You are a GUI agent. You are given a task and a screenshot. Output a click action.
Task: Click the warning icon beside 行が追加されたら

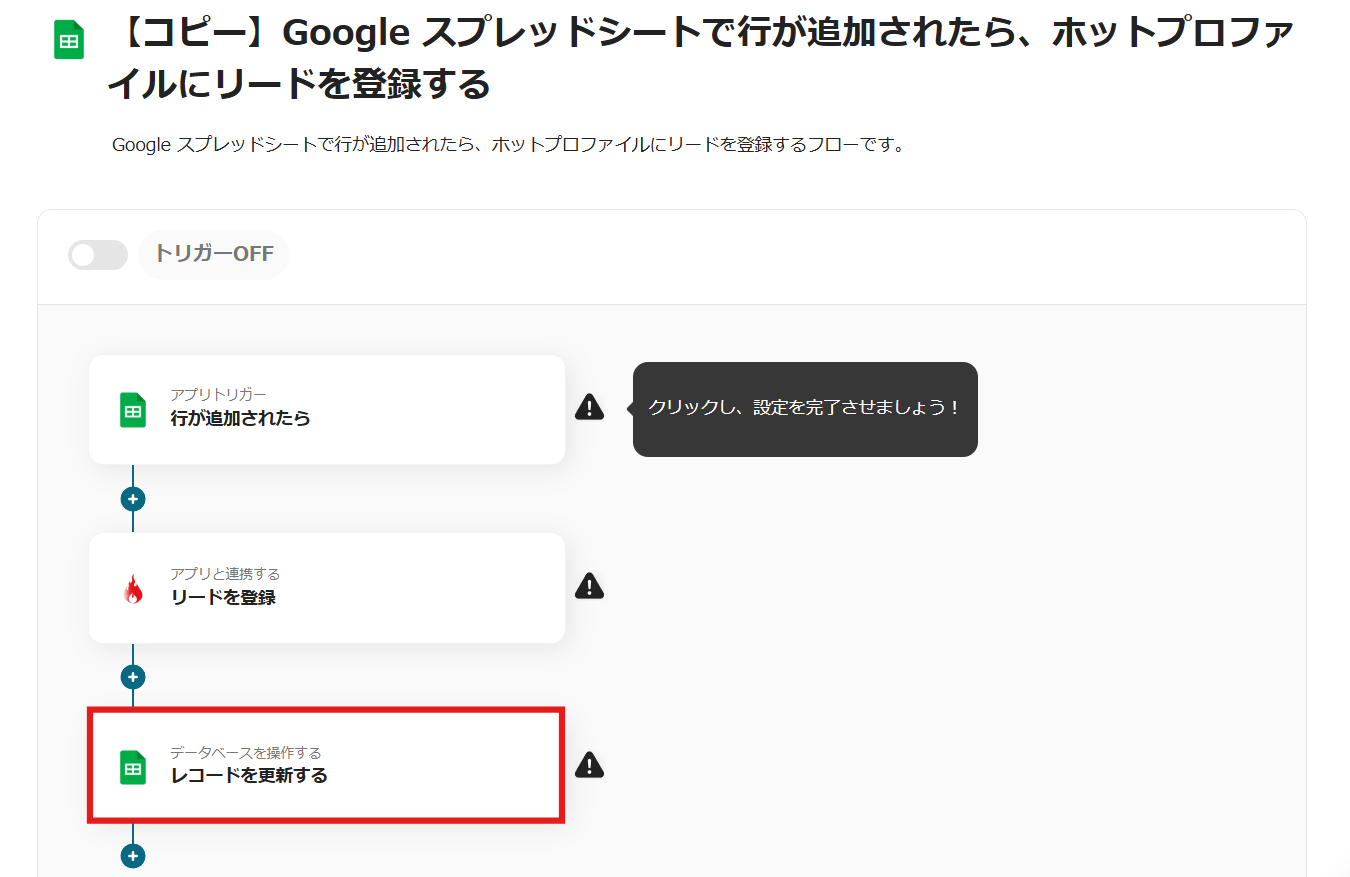pyautogui.click(x=590, y=407)
